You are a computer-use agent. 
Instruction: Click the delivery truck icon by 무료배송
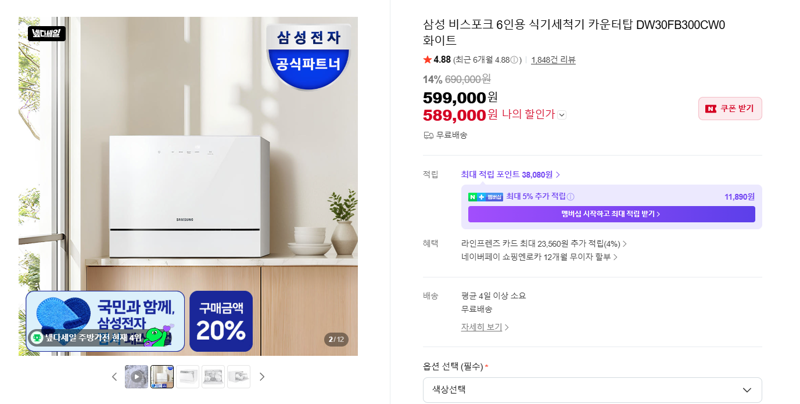[428, 135]
